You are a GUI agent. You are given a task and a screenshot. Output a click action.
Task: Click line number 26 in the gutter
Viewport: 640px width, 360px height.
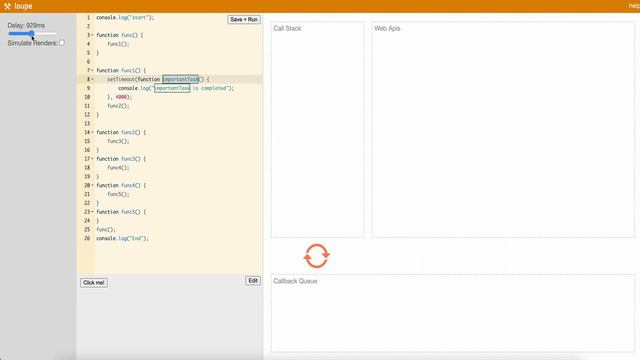pos(87,238)
